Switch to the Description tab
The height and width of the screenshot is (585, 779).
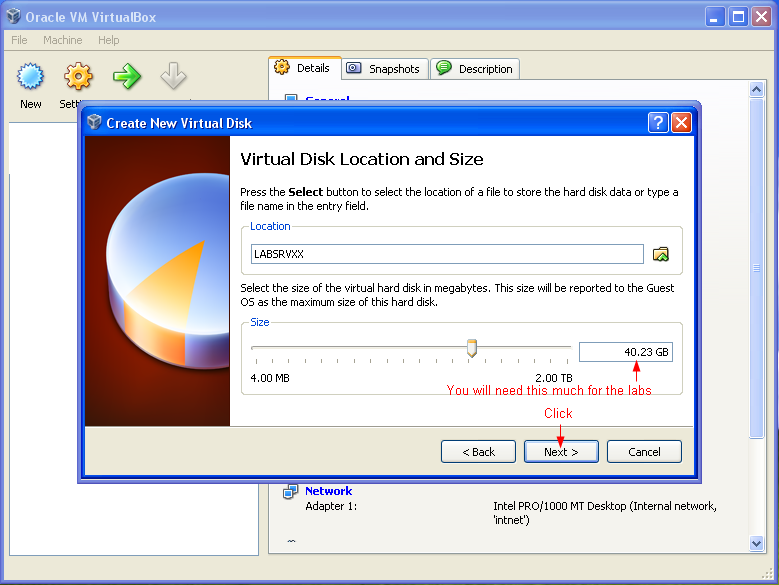pos(475,69)
